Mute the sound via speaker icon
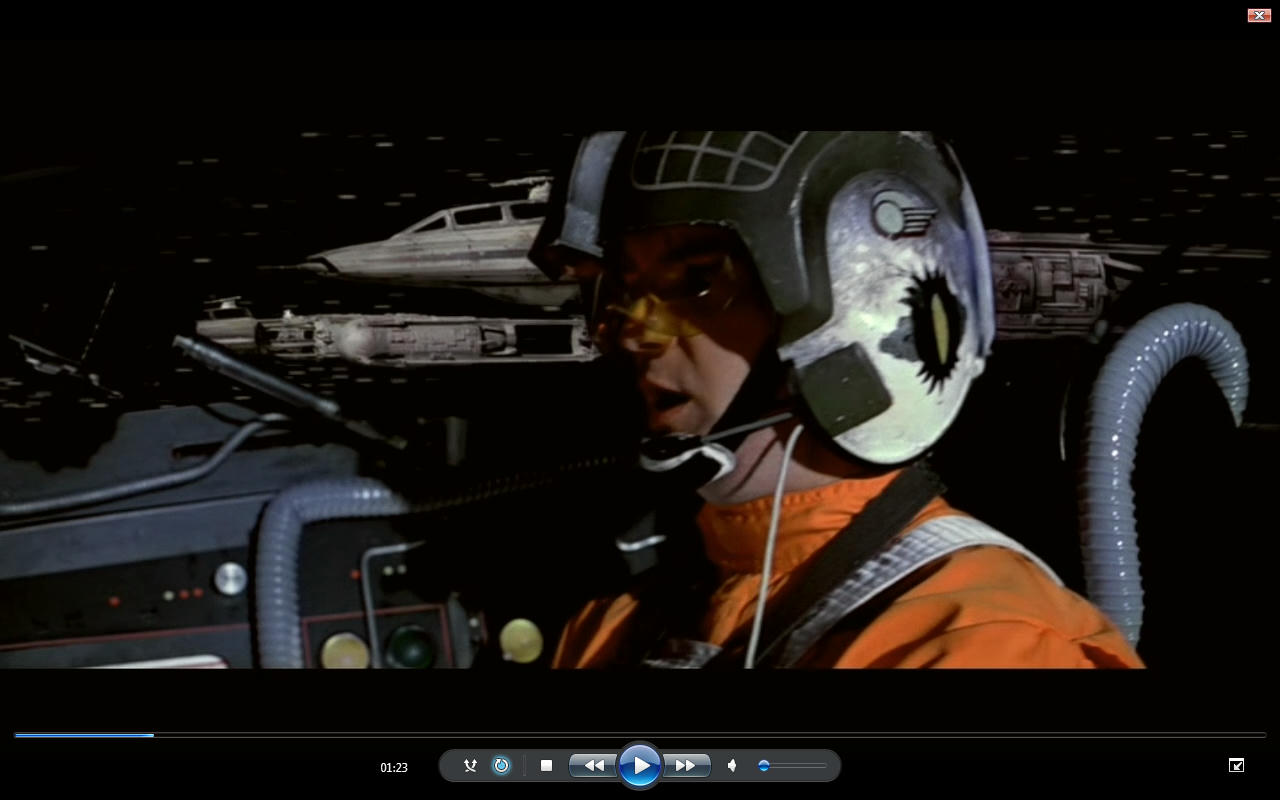 (x=732, y=766)
